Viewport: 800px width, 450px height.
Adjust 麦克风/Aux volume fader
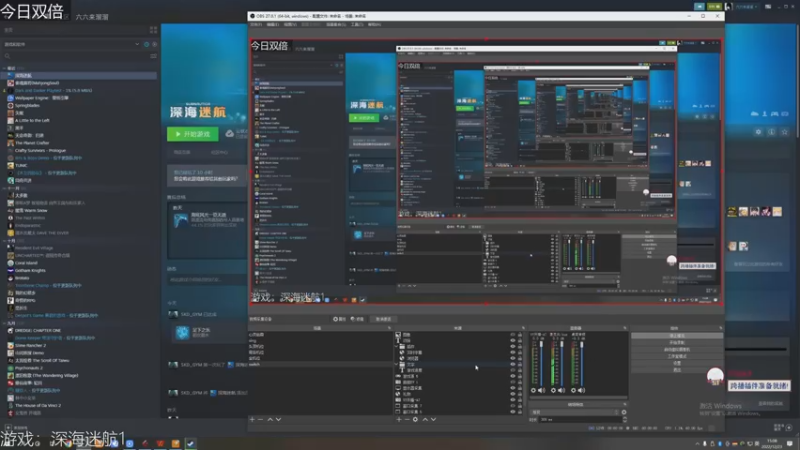tap(562, 346)
